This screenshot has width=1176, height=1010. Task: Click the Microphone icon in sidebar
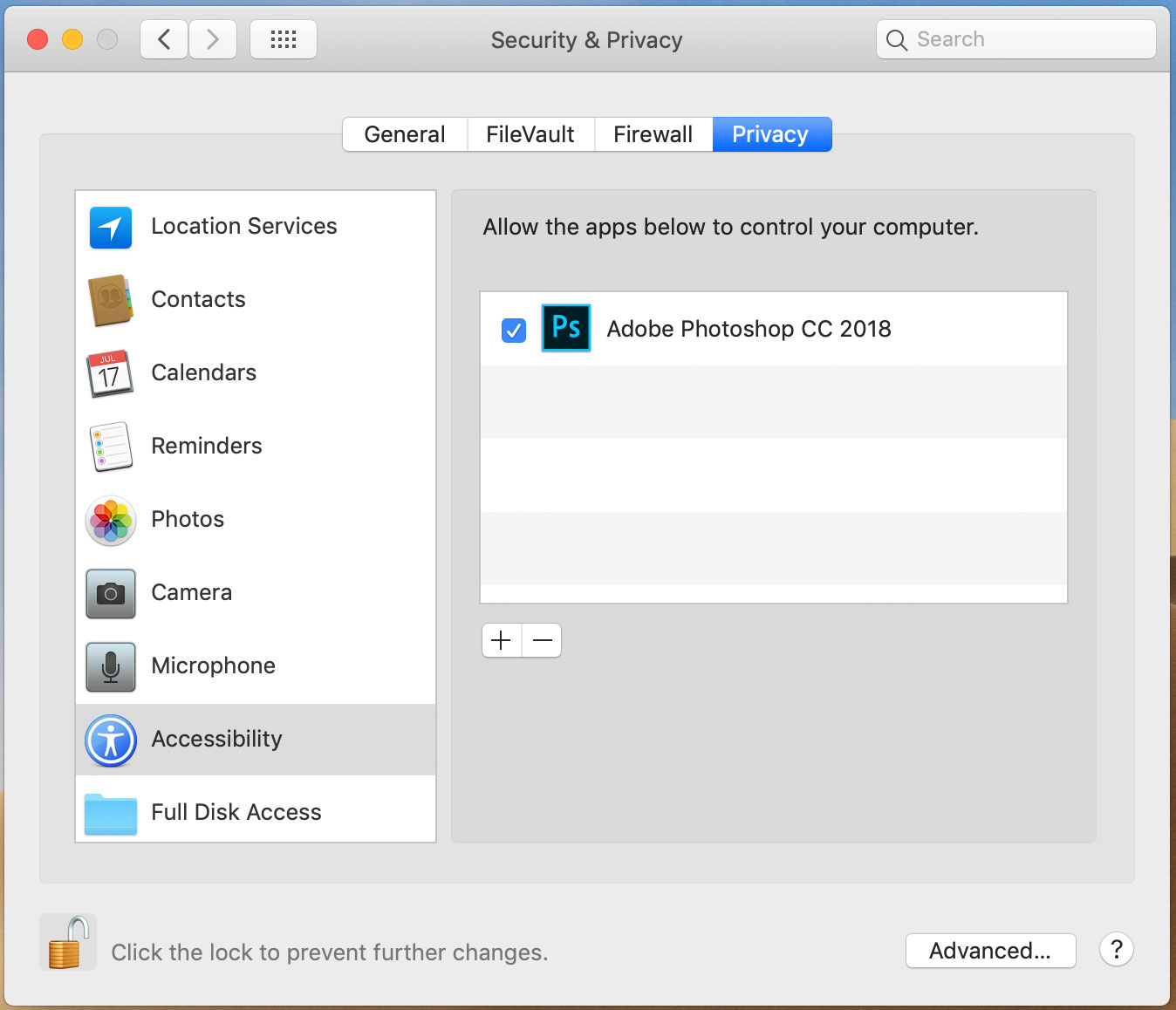coord(111,667)
